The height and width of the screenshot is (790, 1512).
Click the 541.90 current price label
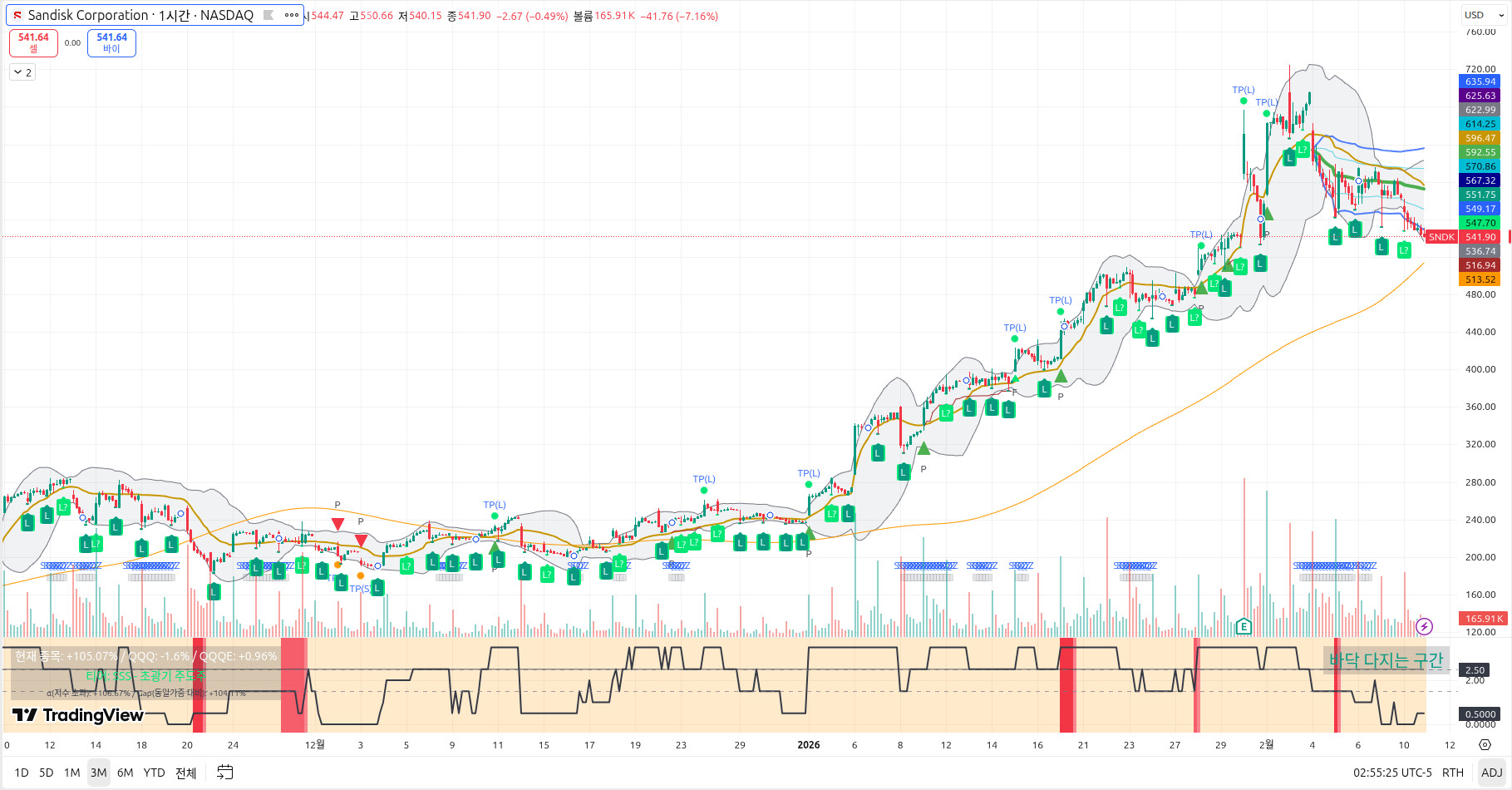tap(1480, 237)
